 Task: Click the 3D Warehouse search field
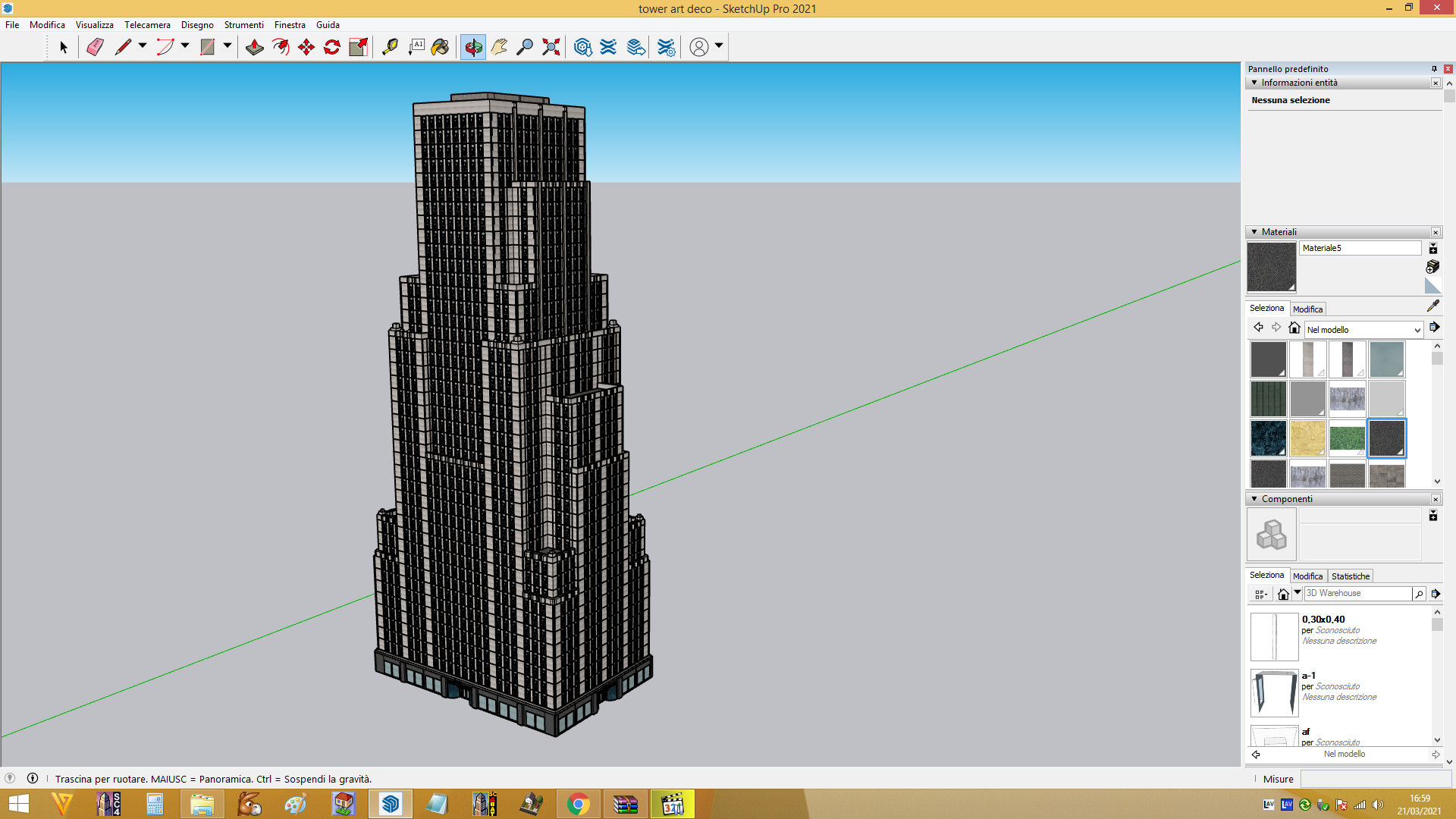point(1357,594)
